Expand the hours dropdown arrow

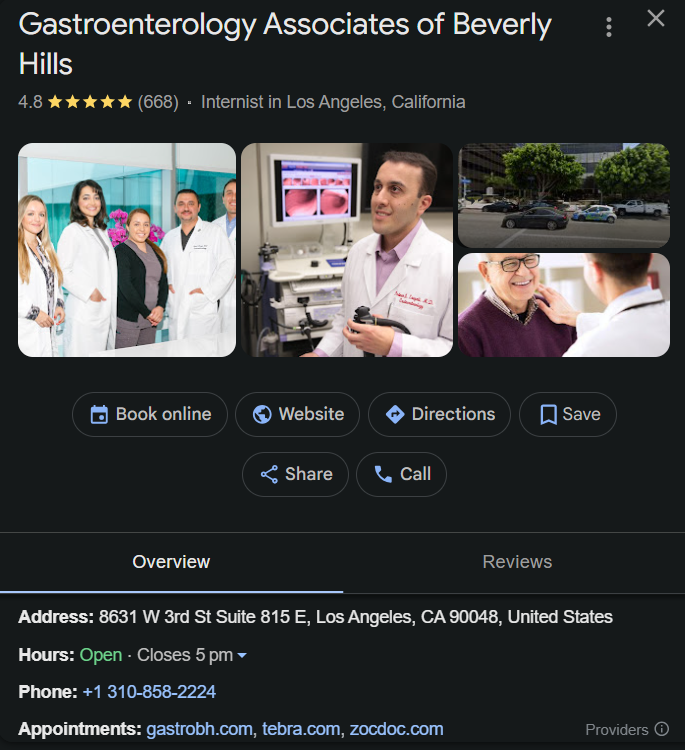pos(242,656)
